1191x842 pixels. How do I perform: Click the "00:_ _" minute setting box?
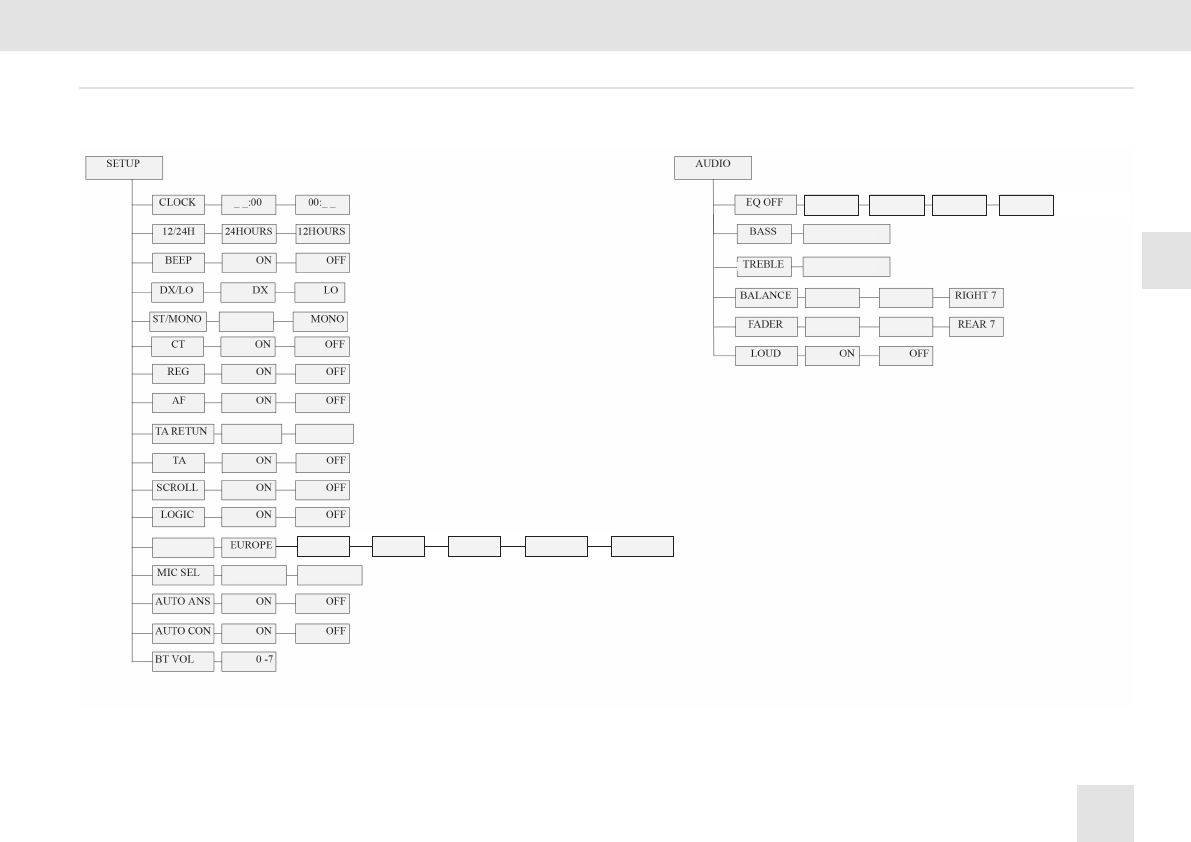click(x=322, y=205)
